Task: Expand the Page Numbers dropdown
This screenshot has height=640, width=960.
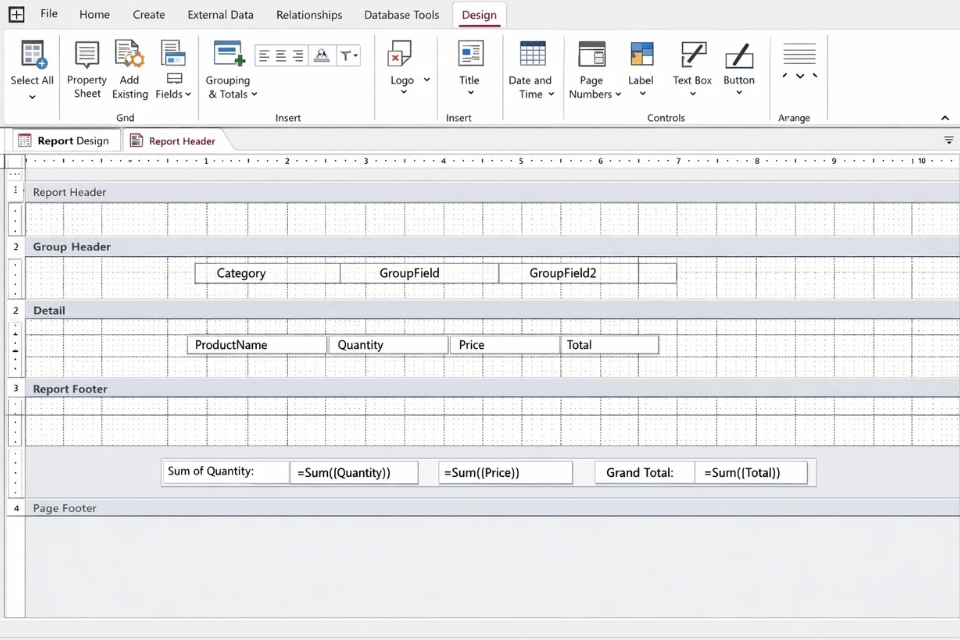Action: (x=618, y=95)
